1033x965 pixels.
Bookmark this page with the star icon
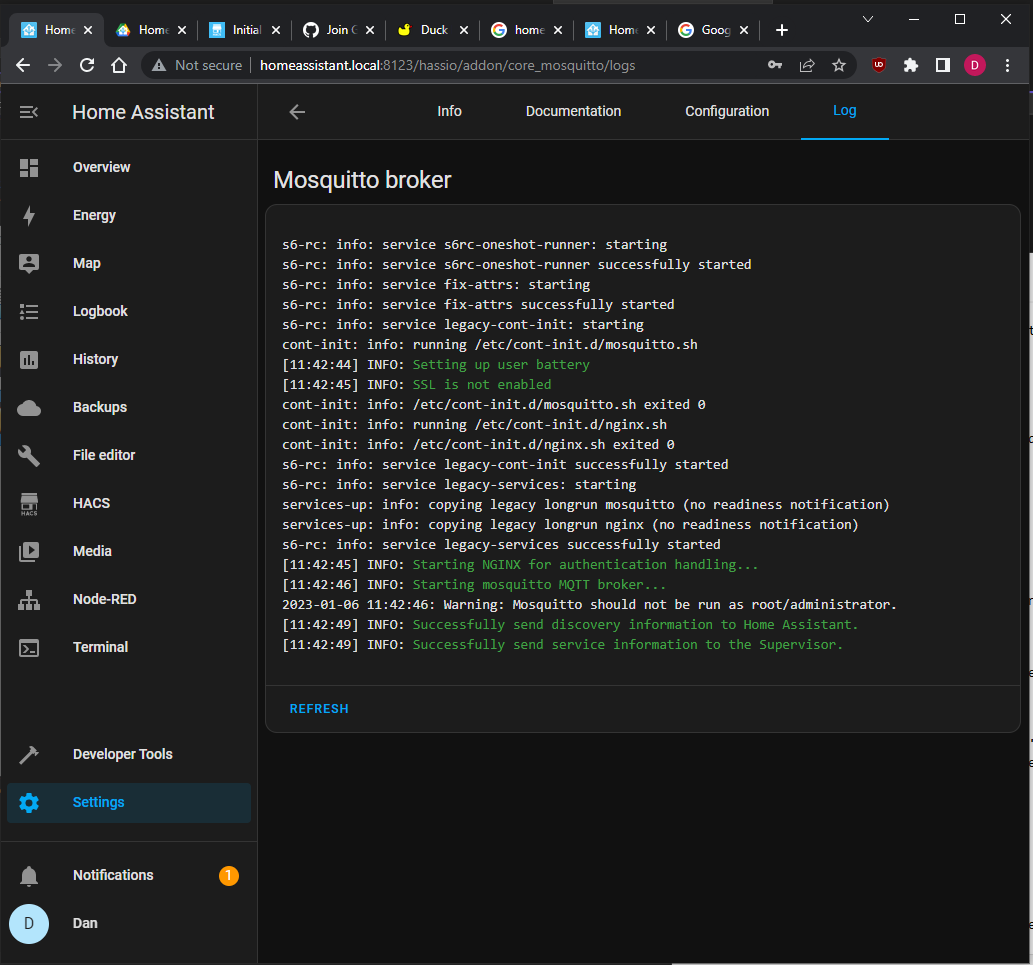pos(838,65)
